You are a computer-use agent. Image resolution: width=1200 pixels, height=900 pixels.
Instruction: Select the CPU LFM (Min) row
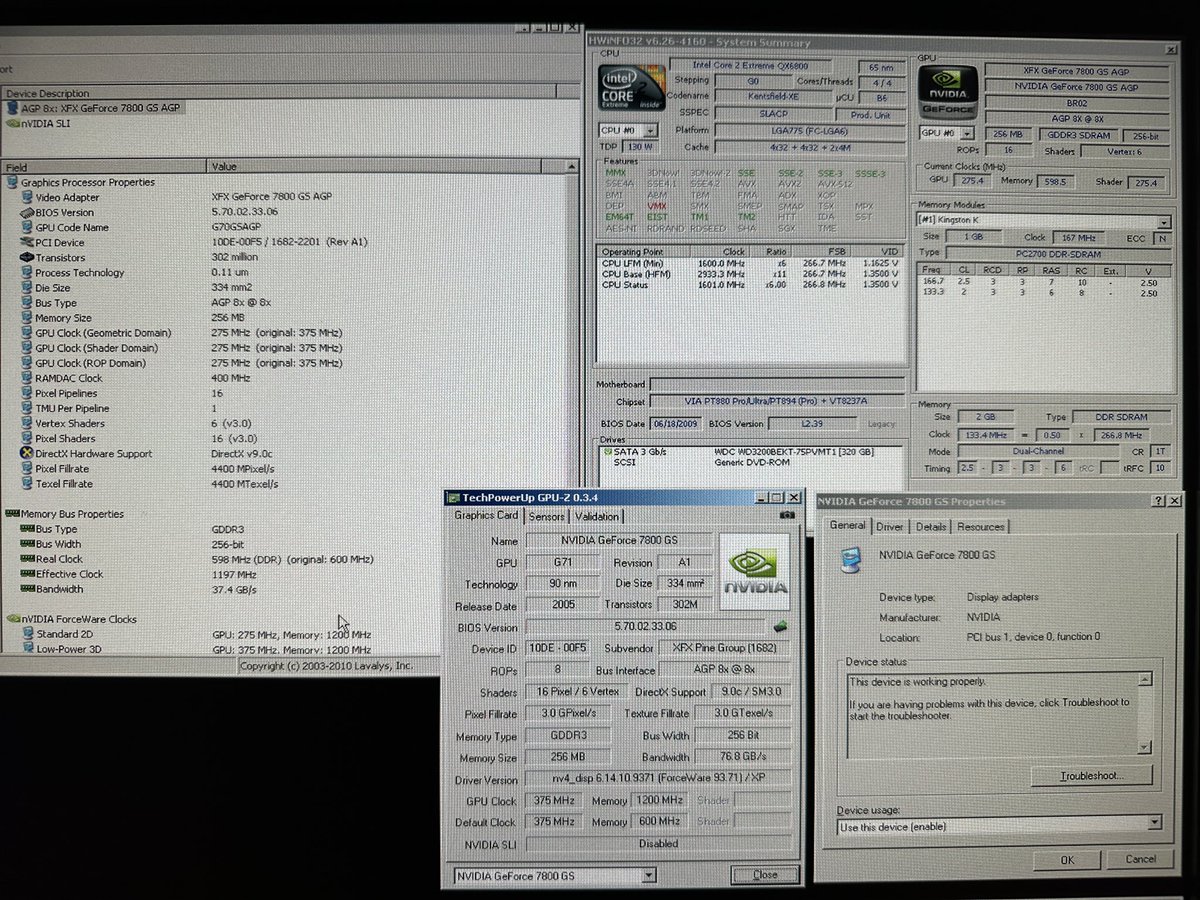752,263
